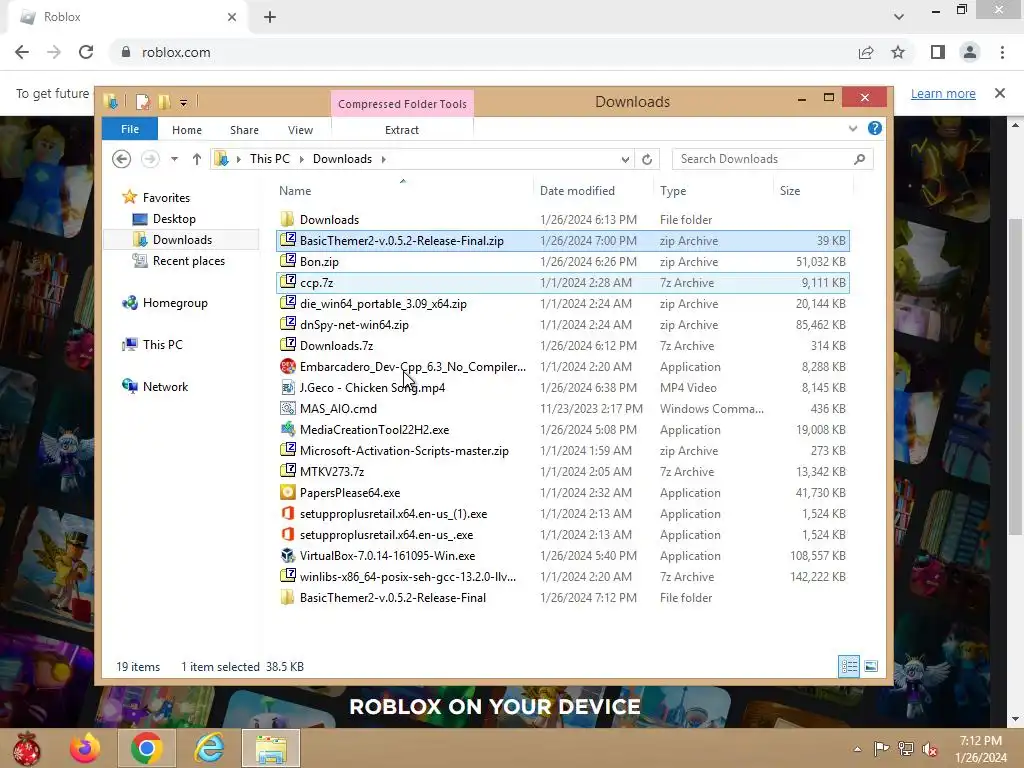1024x768 pixels.
Task: Select Homegroup in the navigation pane
Action: point(175,302)
